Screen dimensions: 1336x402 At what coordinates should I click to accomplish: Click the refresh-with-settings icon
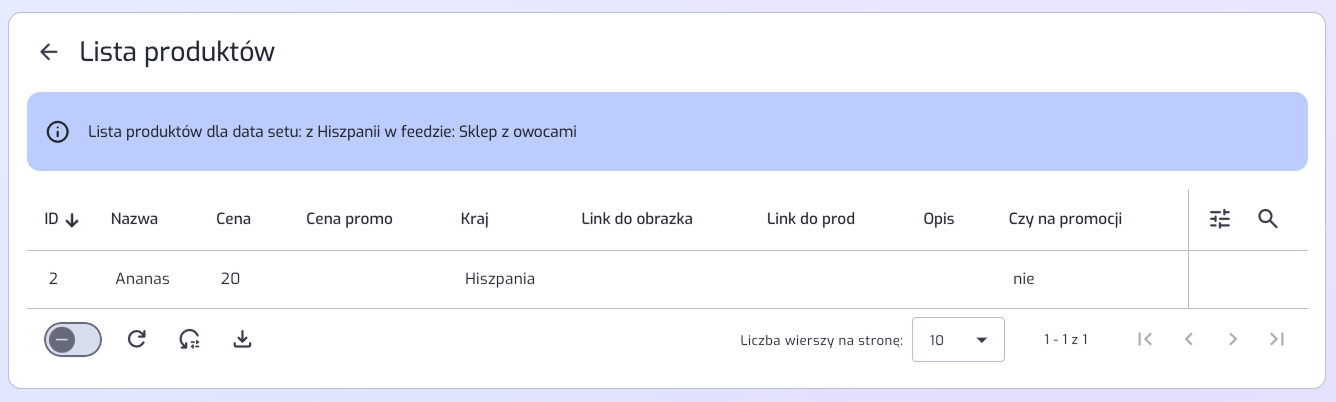[x=189, y=340]
